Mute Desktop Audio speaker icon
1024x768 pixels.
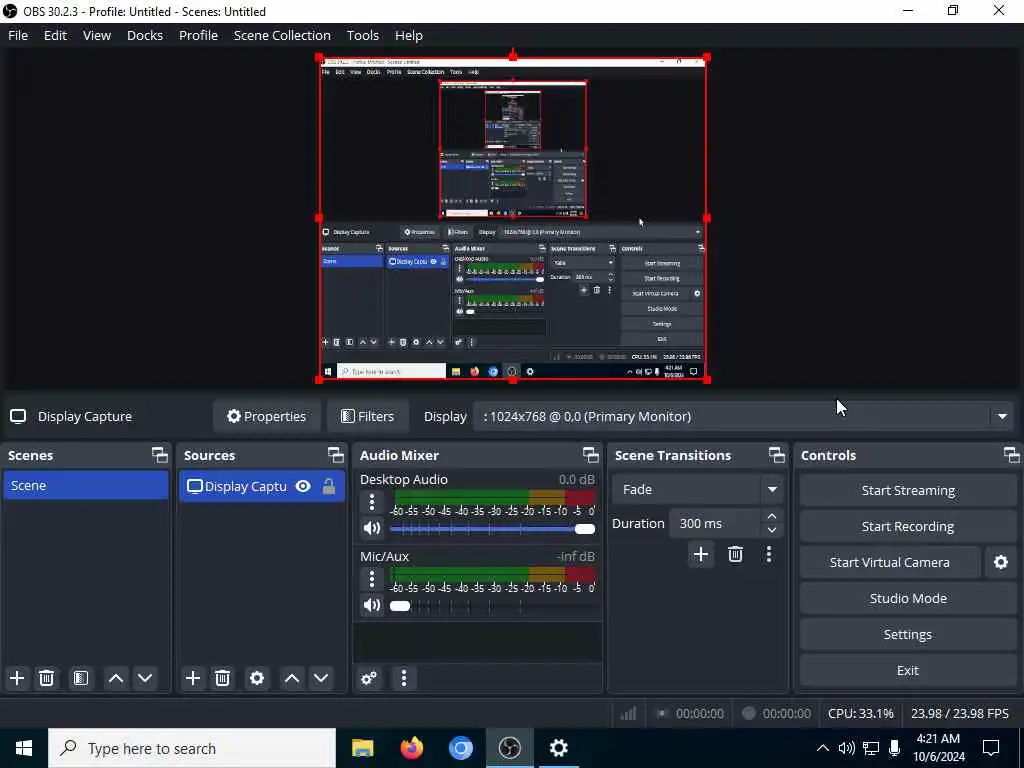pyautogui.click(x=372, y=528)
